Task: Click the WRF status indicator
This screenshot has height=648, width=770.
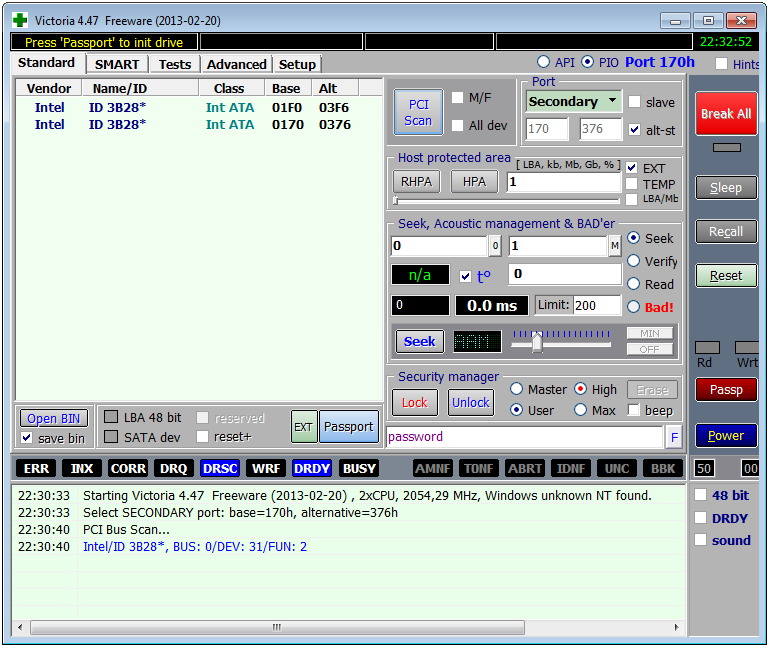Action: pyautogui.click(x=266, y=468)
